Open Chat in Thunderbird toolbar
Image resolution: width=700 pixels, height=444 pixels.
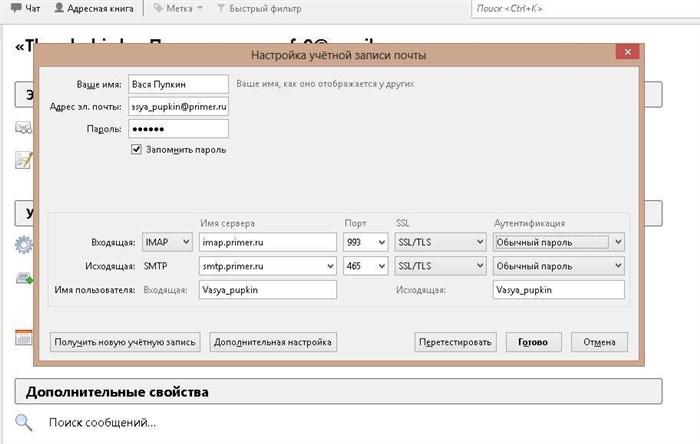pos(25,8)
